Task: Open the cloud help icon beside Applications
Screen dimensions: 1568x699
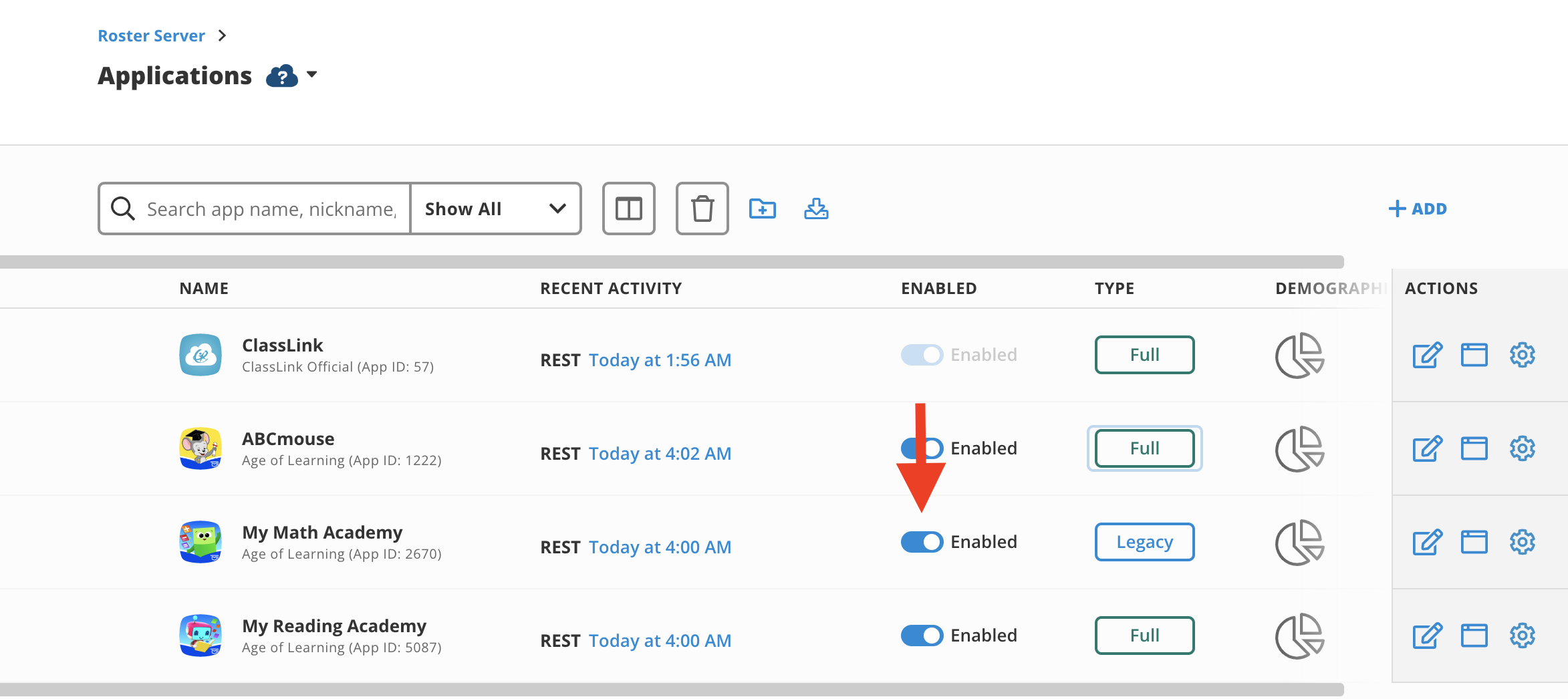Action: 282,76
